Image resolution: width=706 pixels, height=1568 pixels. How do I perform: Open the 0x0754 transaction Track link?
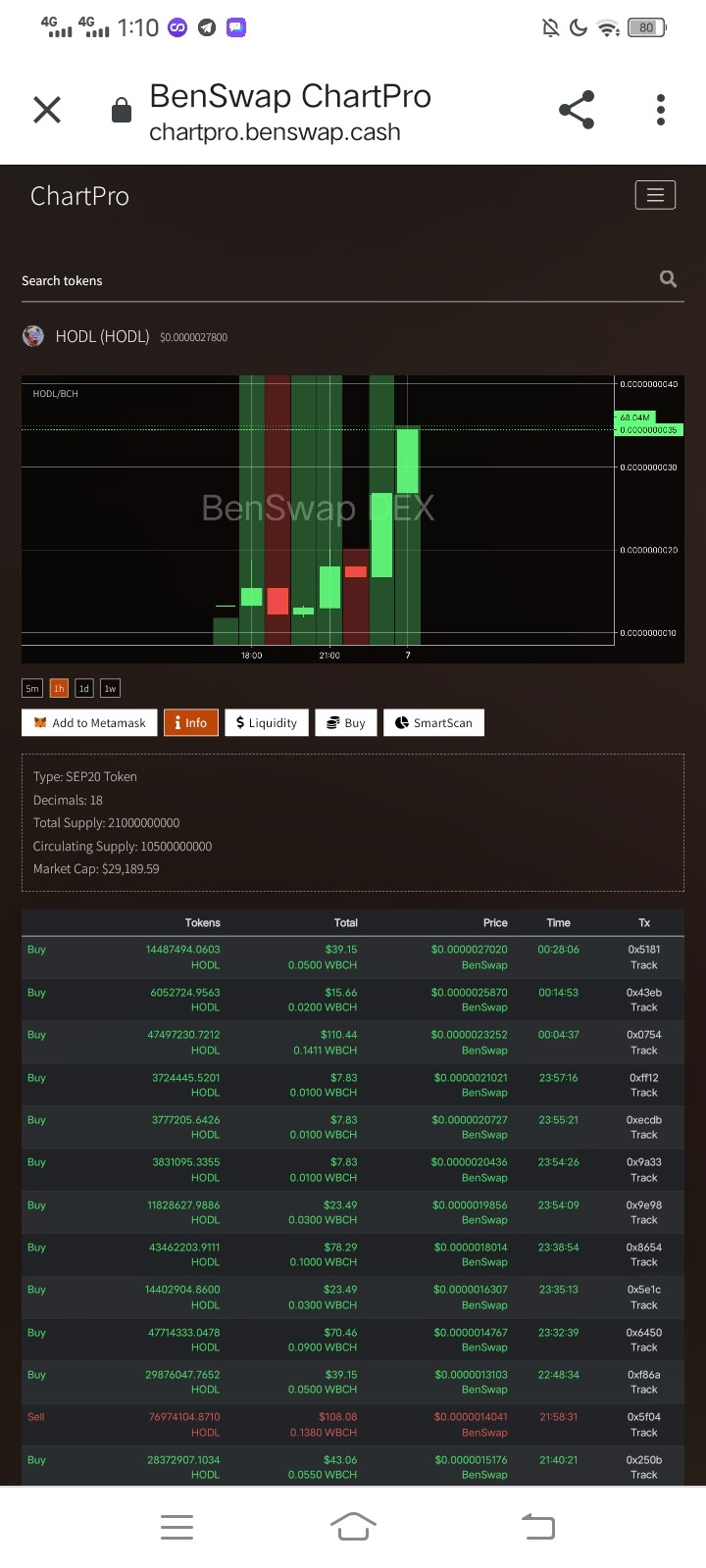coord(644,1051)
